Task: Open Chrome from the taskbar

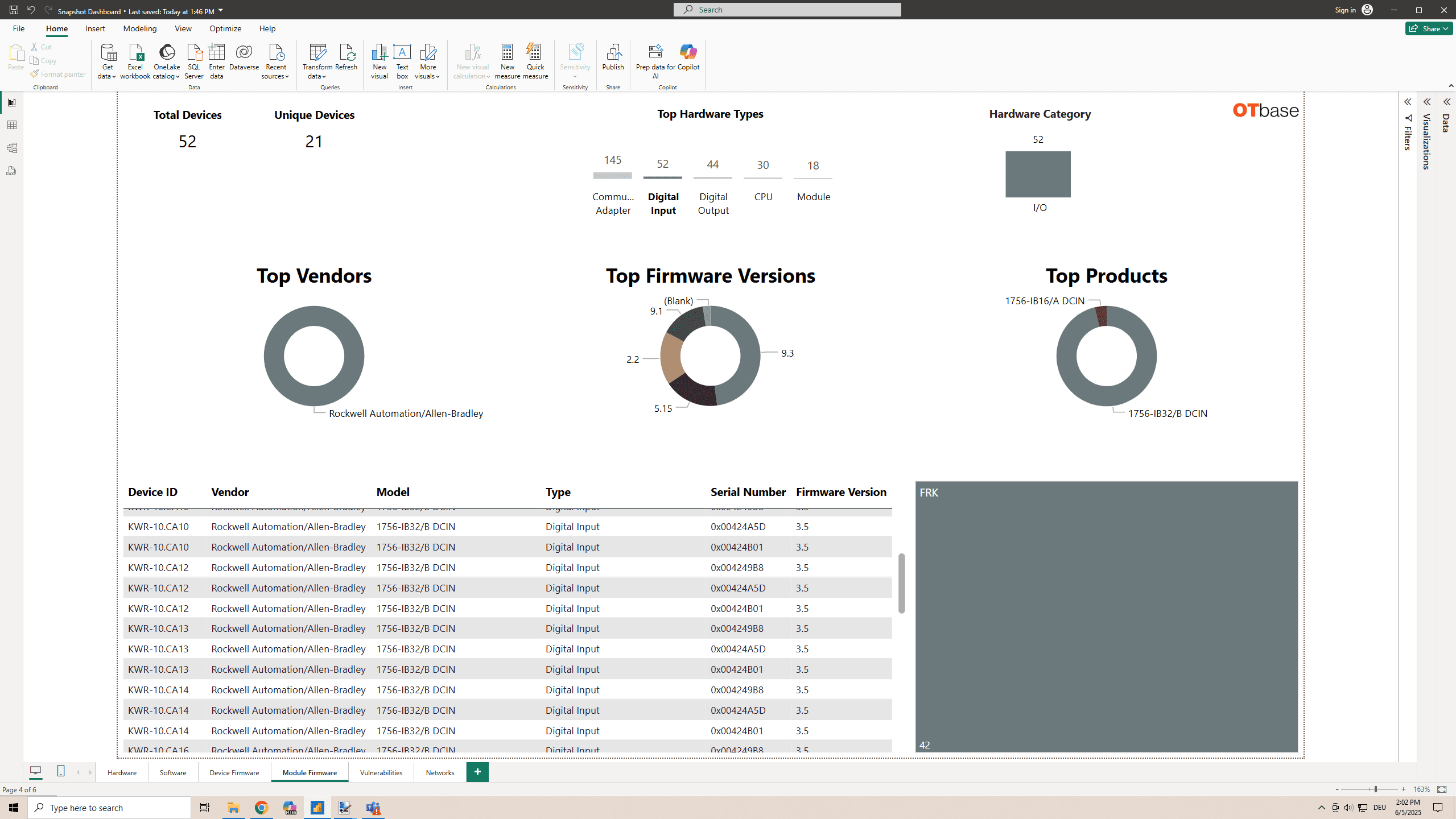Action: (261, 808)
